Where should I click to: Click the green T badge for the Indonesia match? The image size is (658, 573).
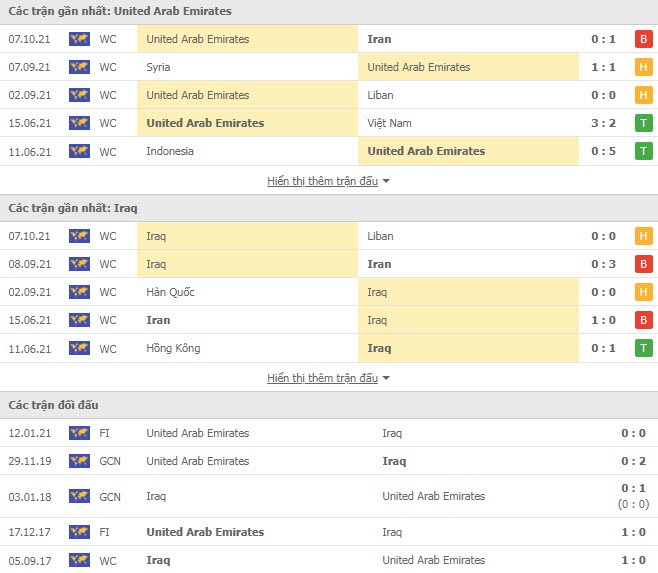tap(643, 151)
